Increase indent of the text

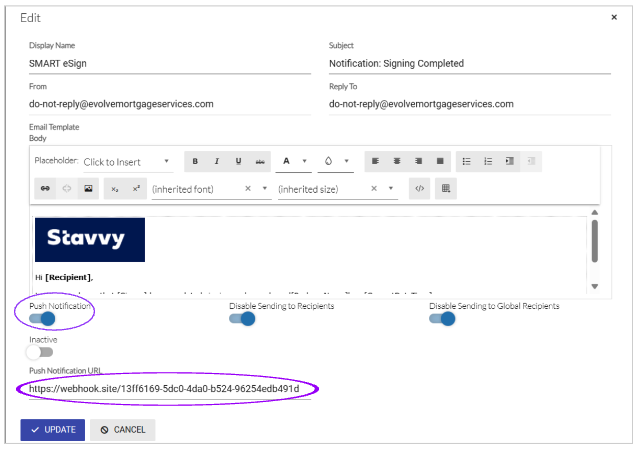(x=510, y=161)
